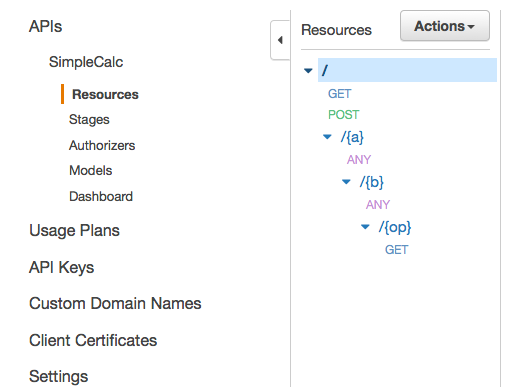Click the Resources panel heading
Screen dimensions: 507x387
[x=336, y=30]
